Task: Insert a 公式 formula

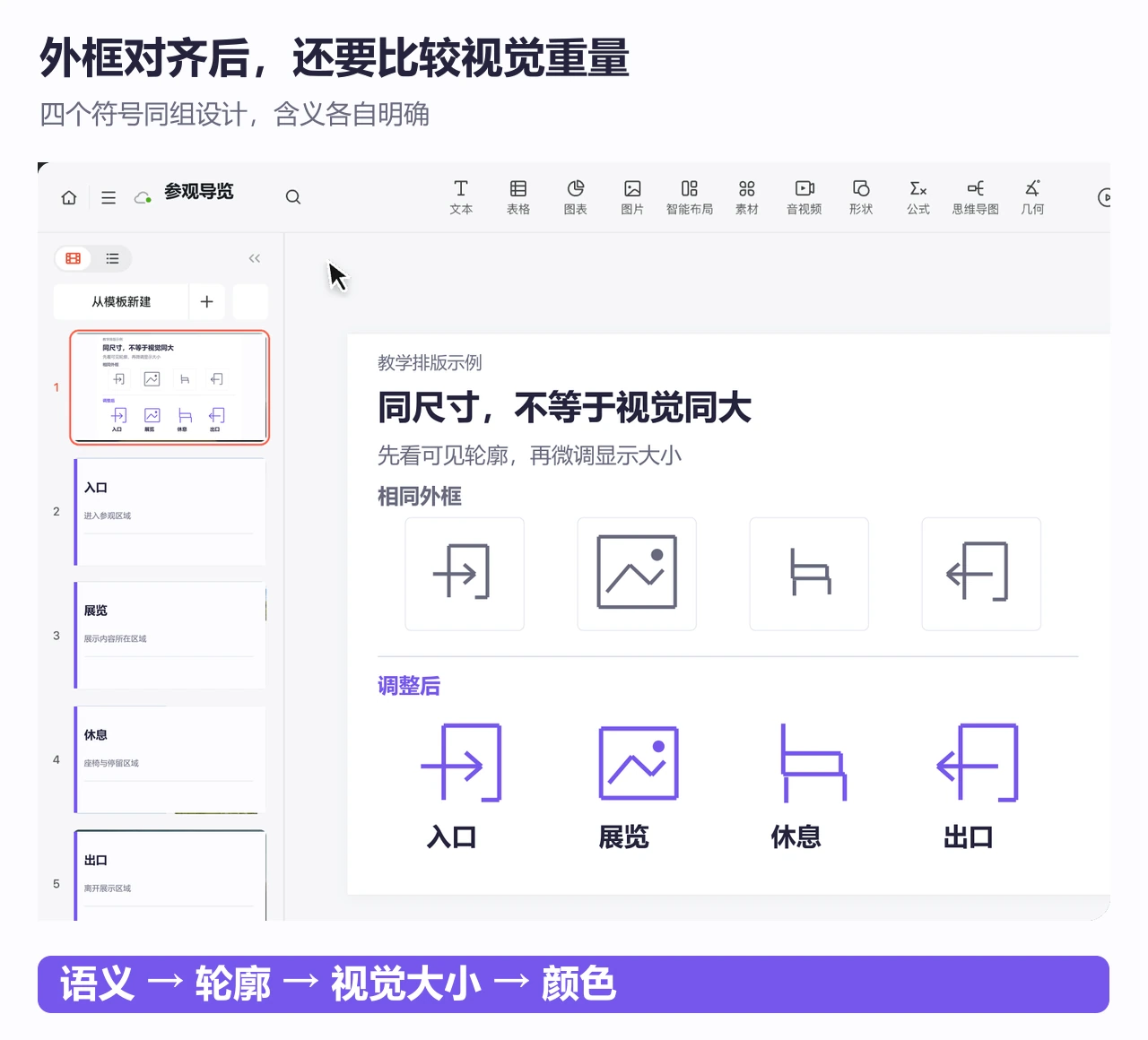Action: [x=918, y=197]
